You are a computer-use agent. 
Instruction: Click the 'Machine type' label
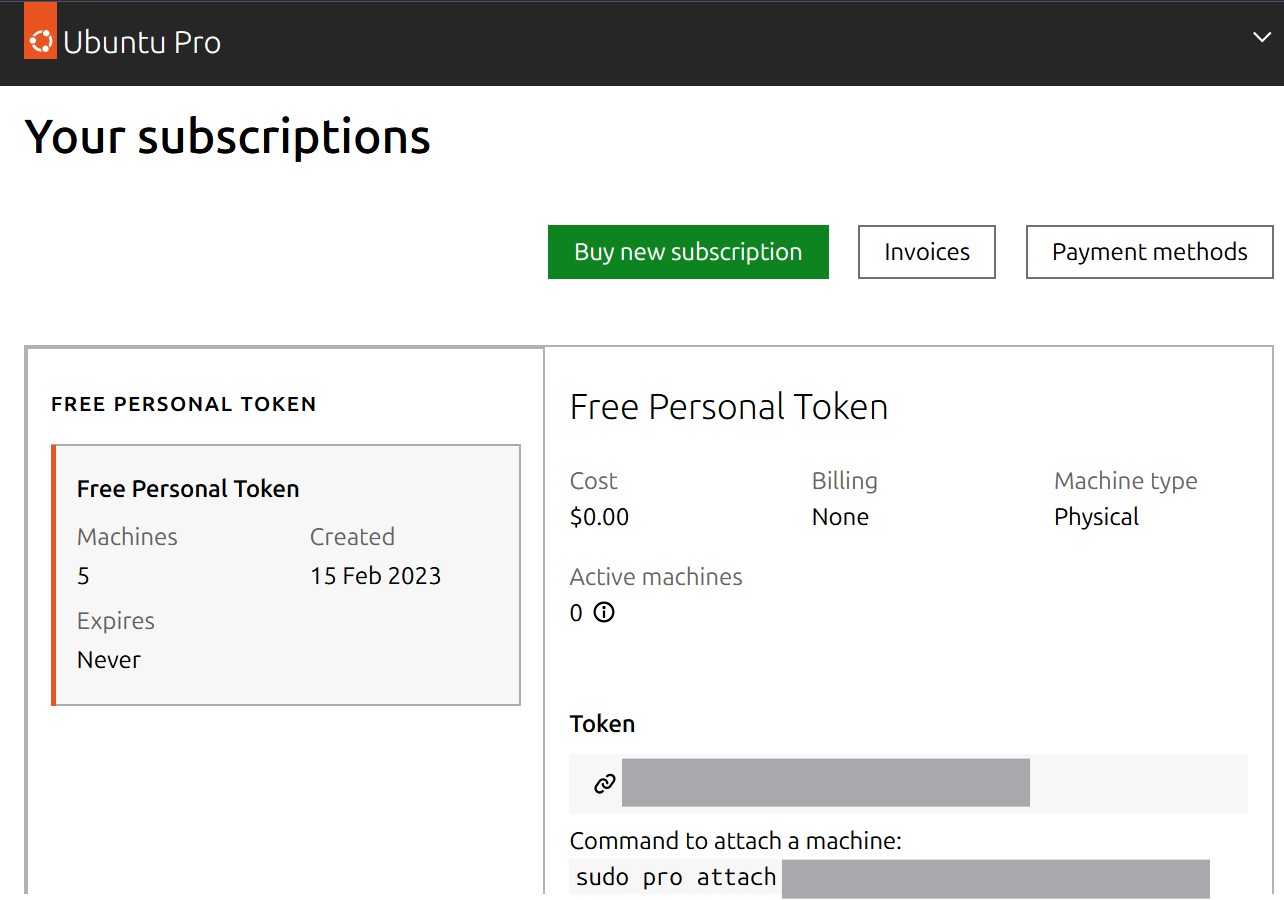click(x=1126, y=481)
